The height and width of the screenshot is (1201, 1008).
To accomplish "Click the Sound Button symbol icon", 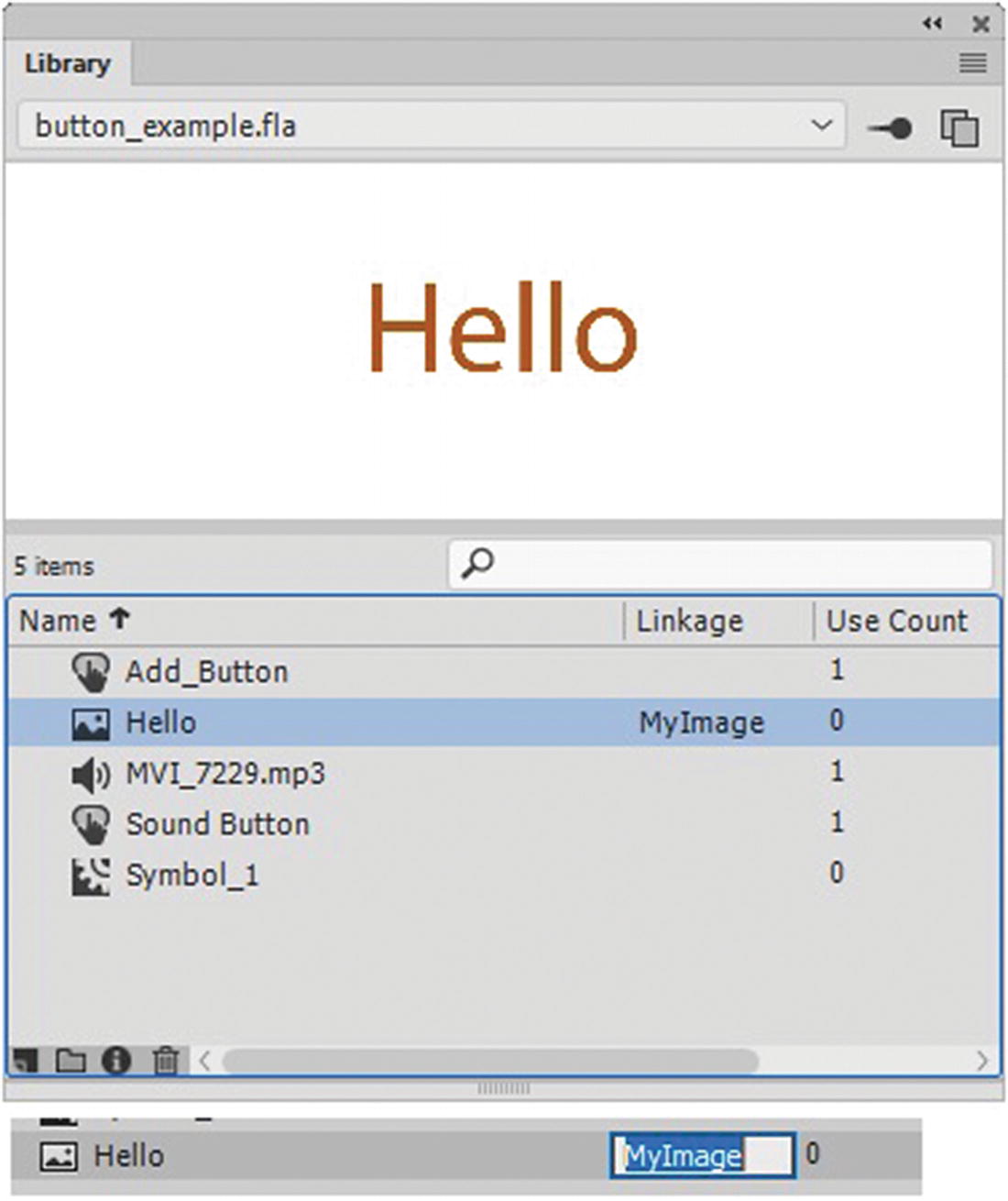I will coord(90,825).
